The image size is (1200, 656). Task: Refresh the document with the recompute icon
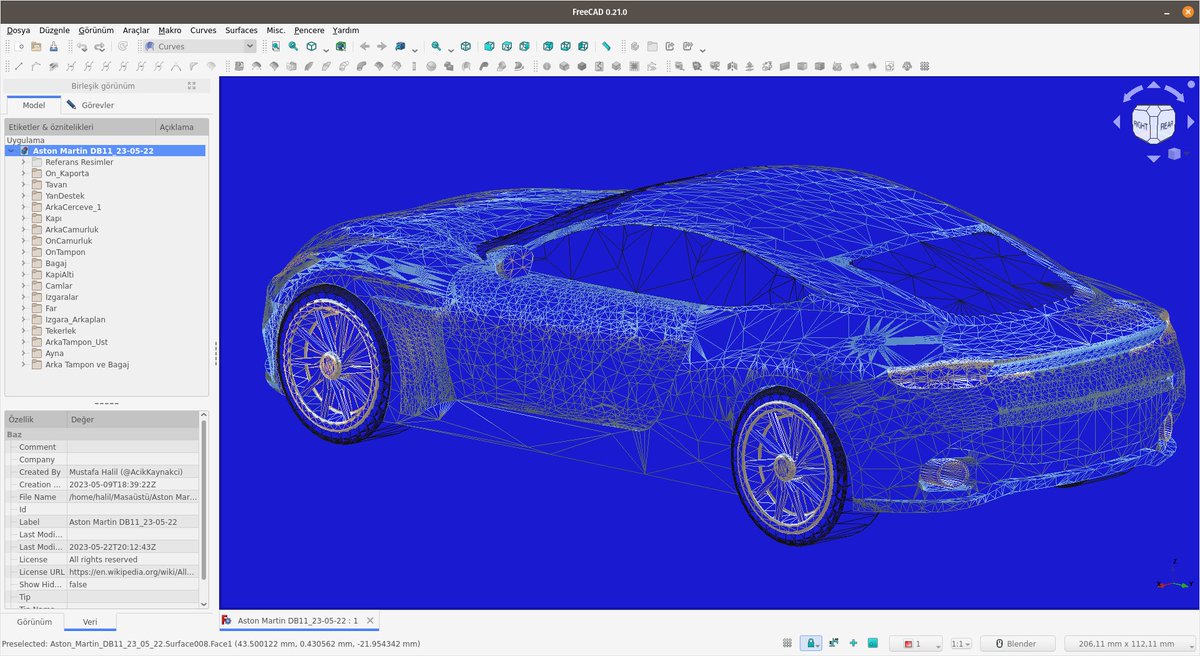pos(122,46)
